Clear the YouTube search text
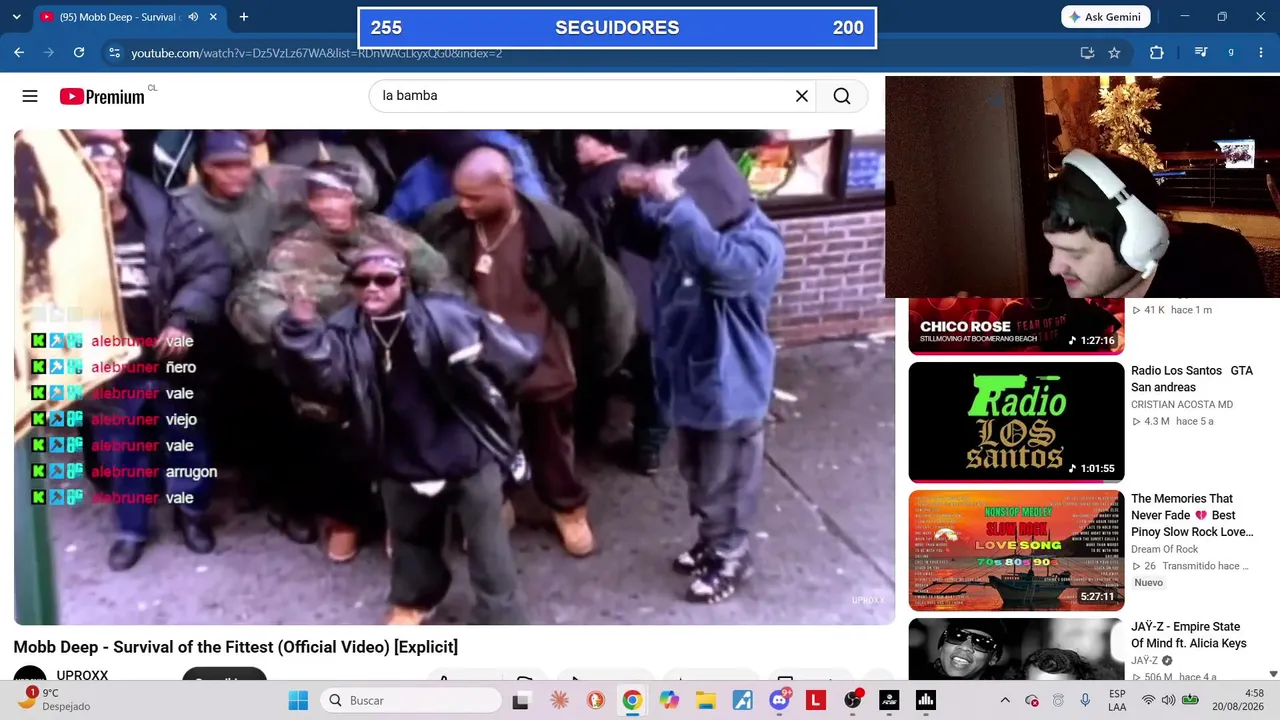Image resolution: width=1280 pixels, height=720 pixels. 801,96
